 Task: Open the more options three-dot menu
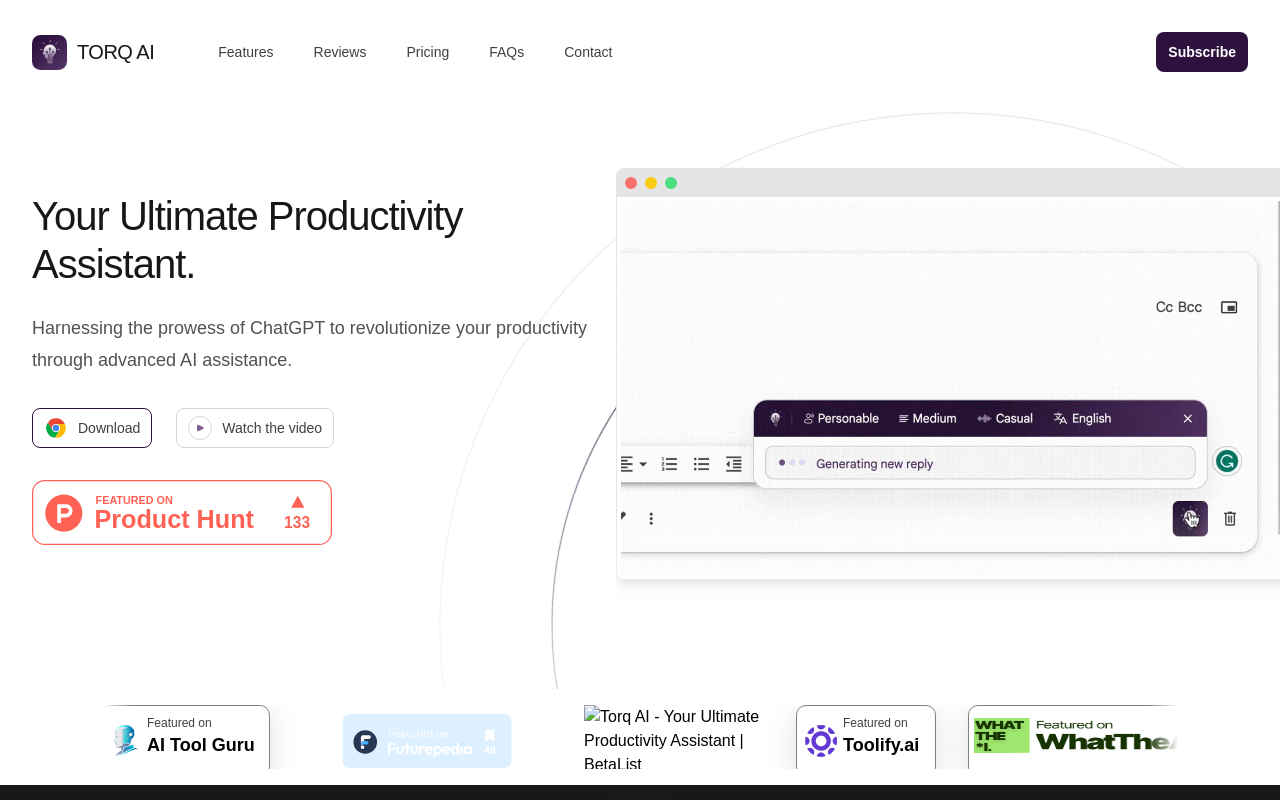click(x=651, y=518)
